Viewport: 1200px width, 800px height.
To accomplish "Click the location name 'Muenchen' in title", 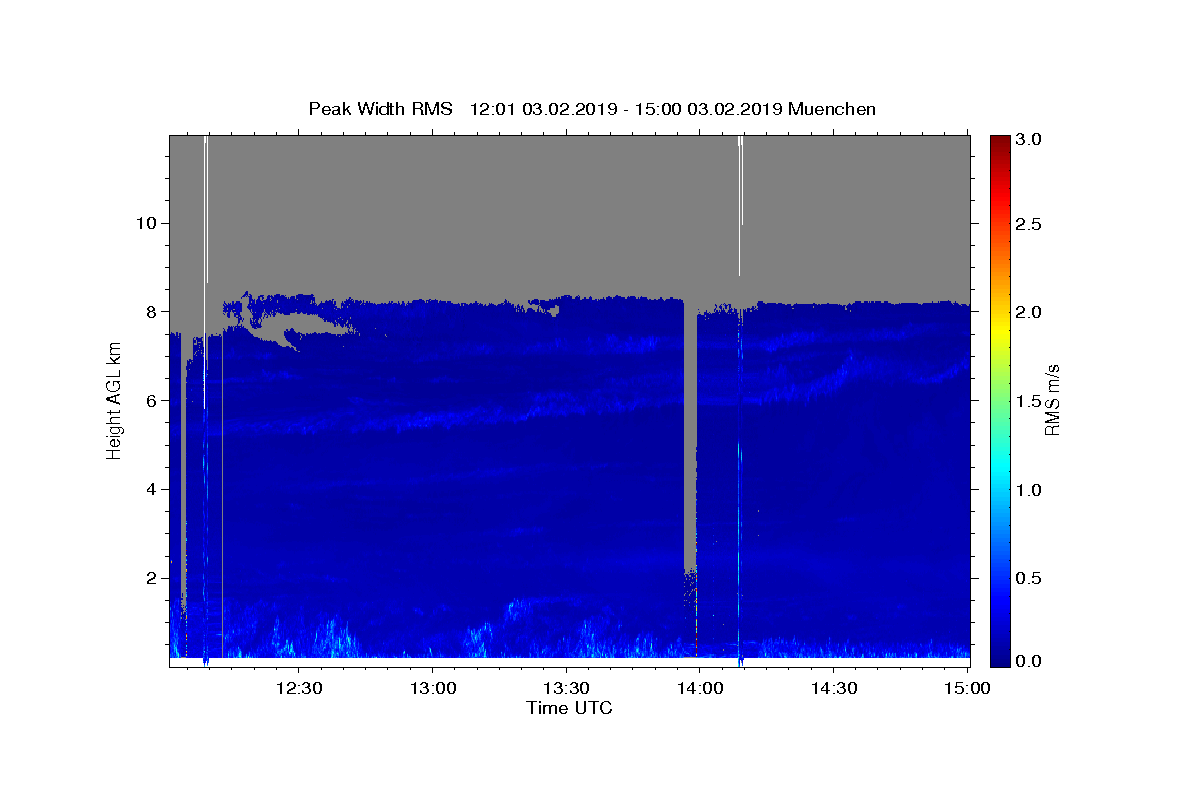I will click(832, 109).
